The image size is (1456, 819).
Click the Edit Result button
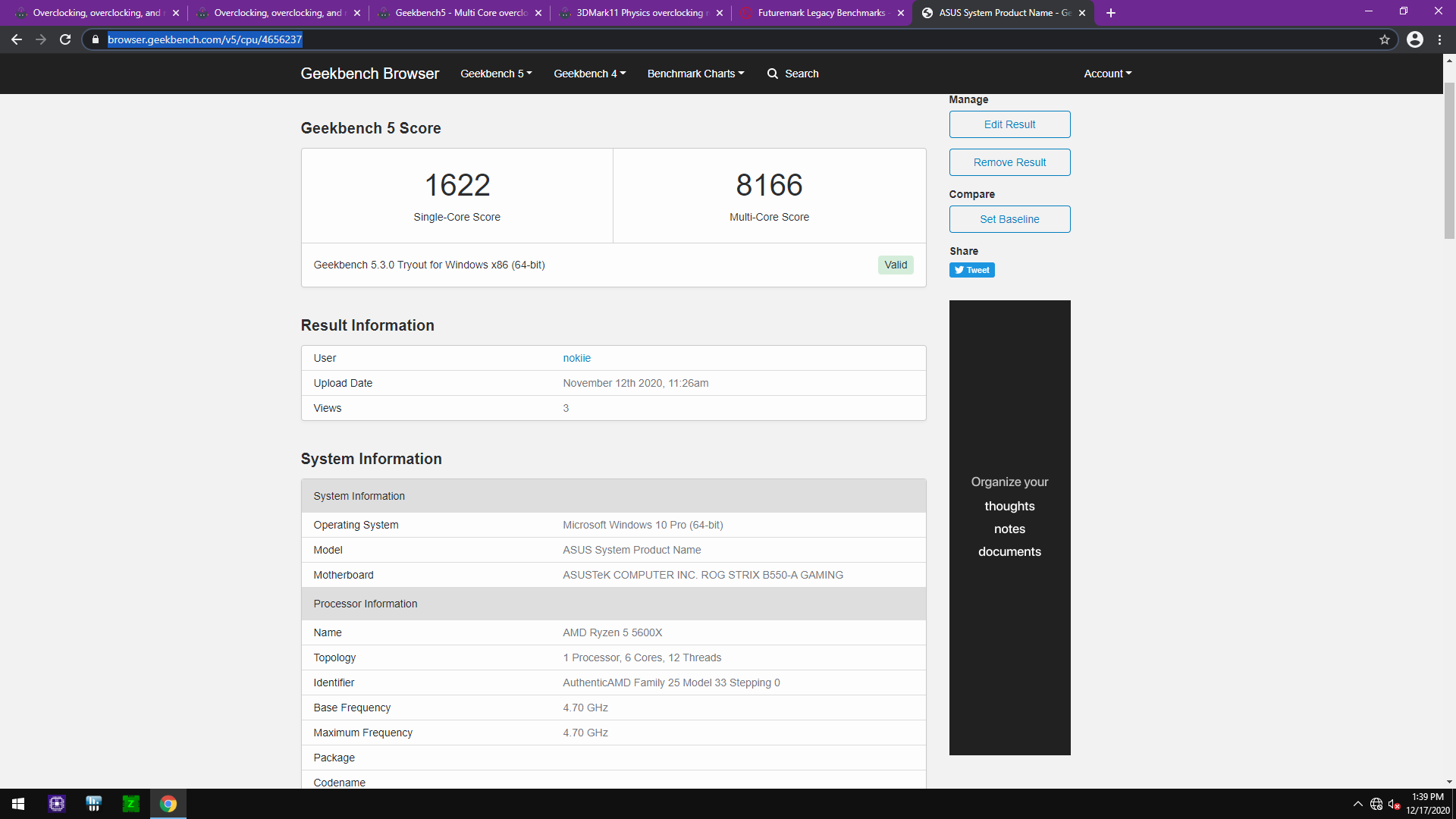(x=1009, y=124)
